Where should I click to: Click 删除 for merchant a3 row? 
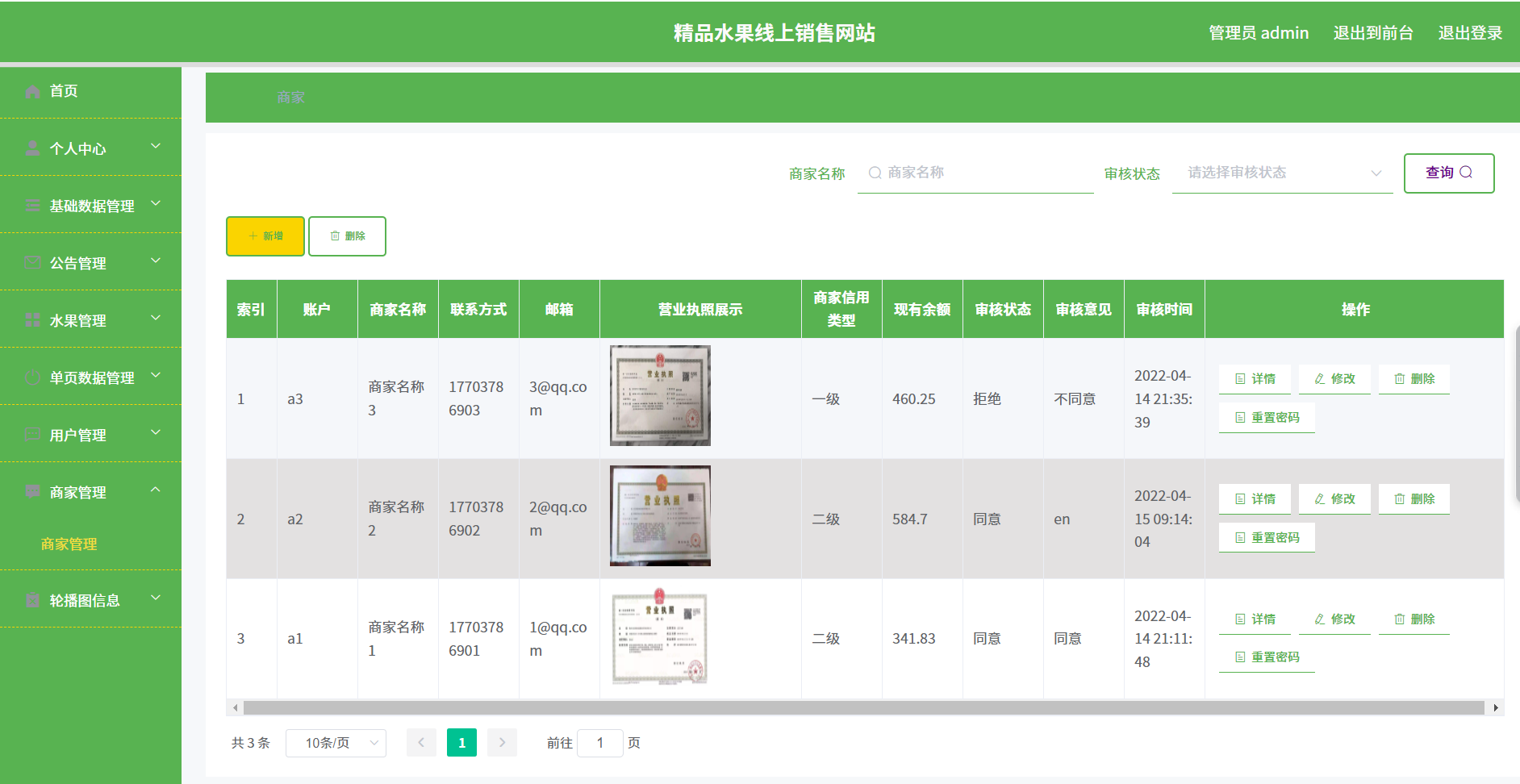(x=1414, y=379)
